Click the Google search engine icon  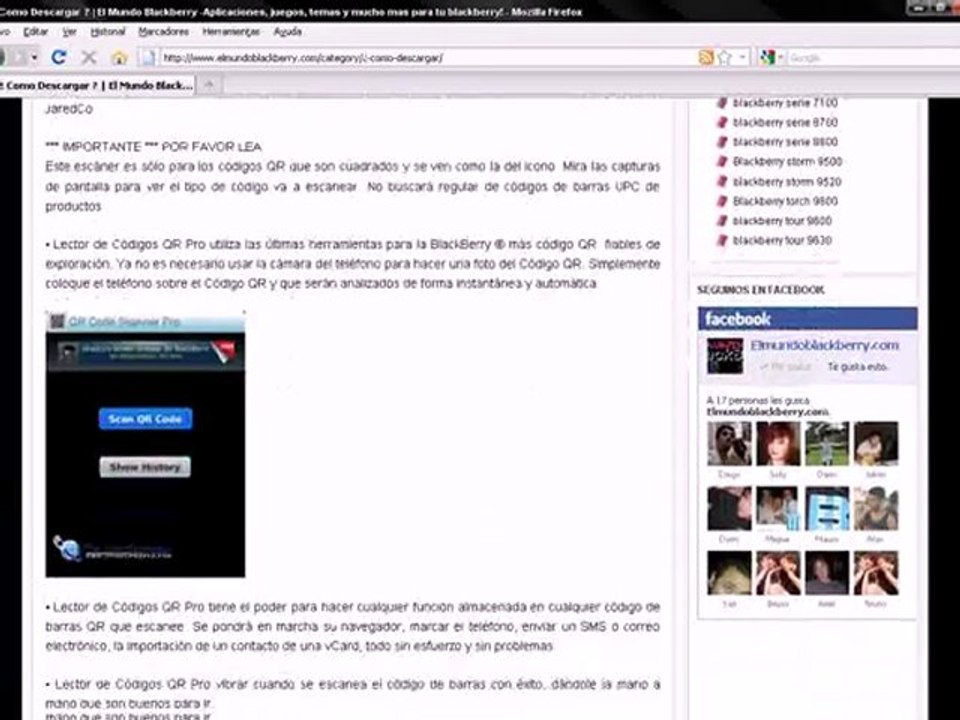pyautogui.click(x=767, y=58)
